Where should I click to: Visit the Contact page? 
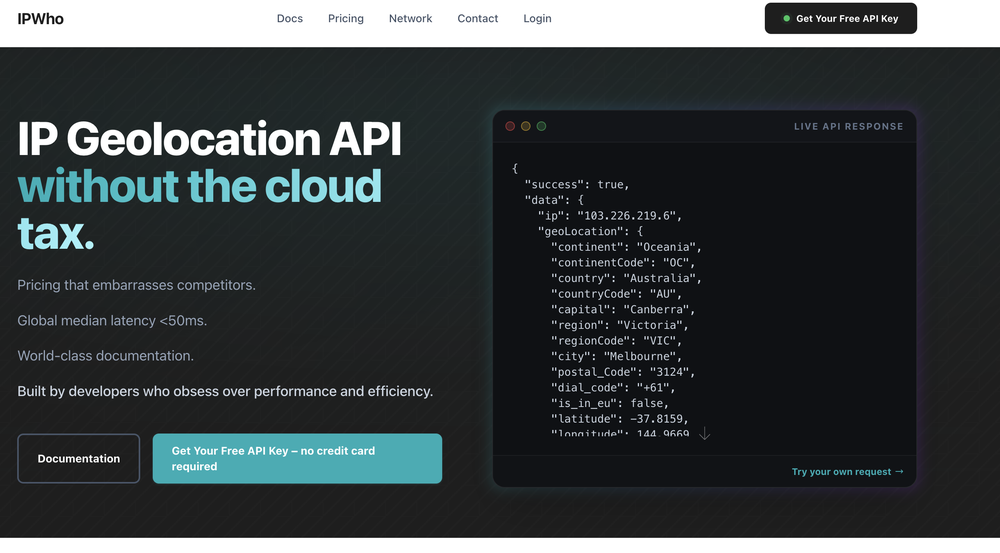point(478,18)
